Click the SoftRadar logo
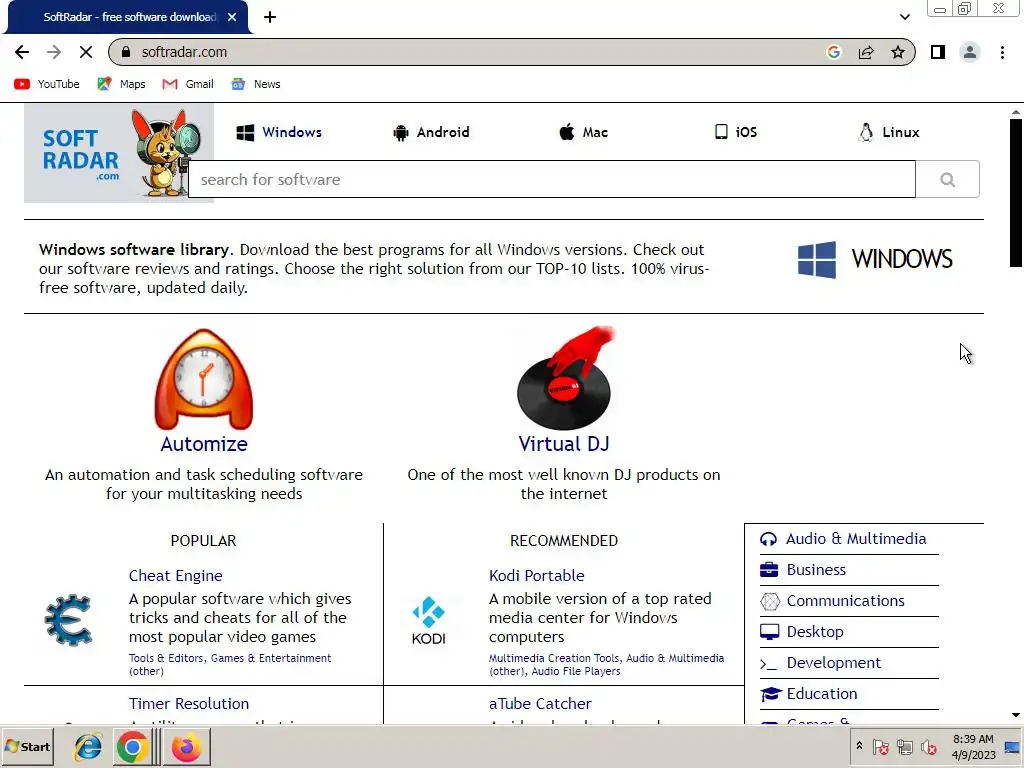Viewport: 1024px width, 768px height. click(118, 153)
